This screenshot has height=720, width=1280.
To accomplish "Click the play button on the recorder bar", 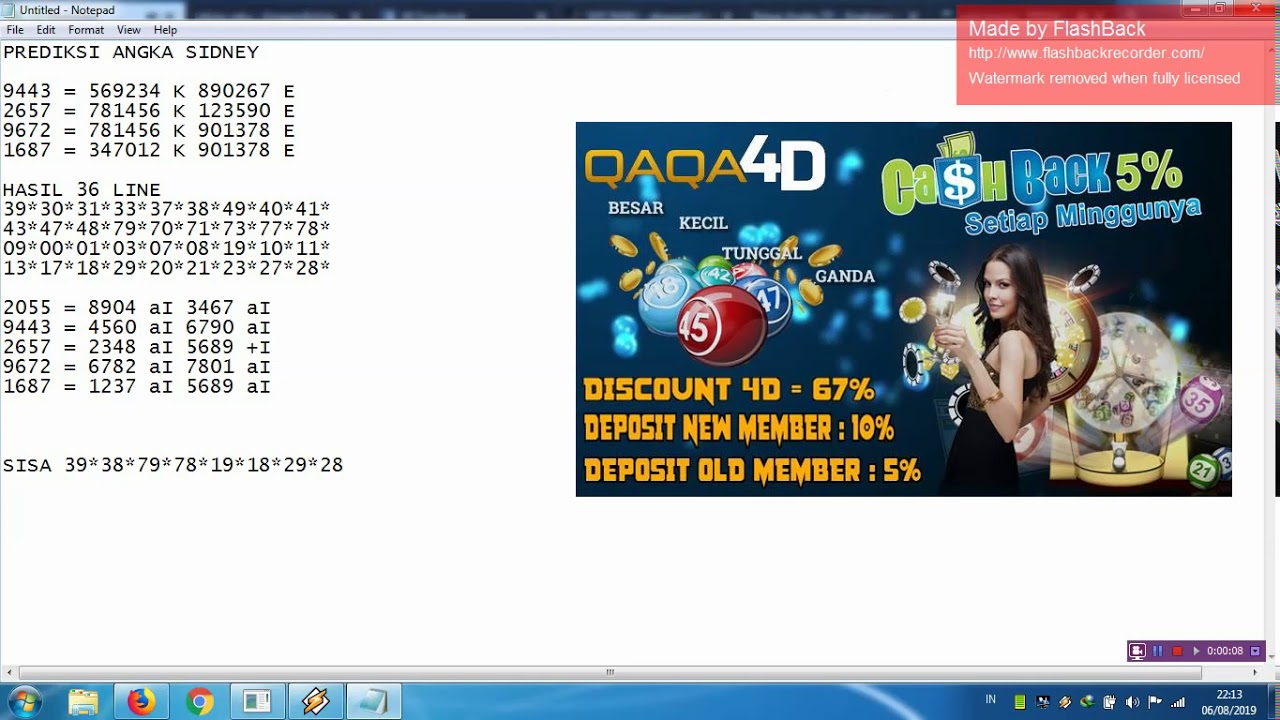I will point(1195,651).
